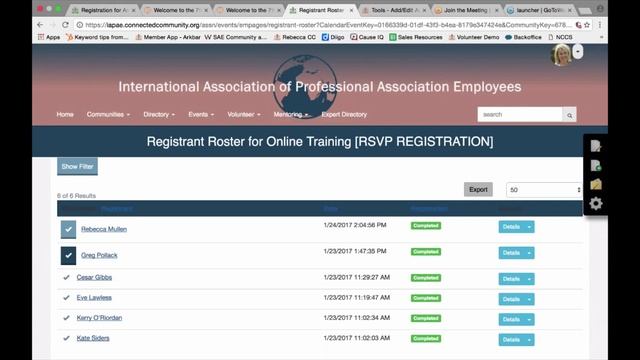This screenshot has width=640, height=360.
Task: Go to Home in the navigation bar
Action: pos(65,115)
